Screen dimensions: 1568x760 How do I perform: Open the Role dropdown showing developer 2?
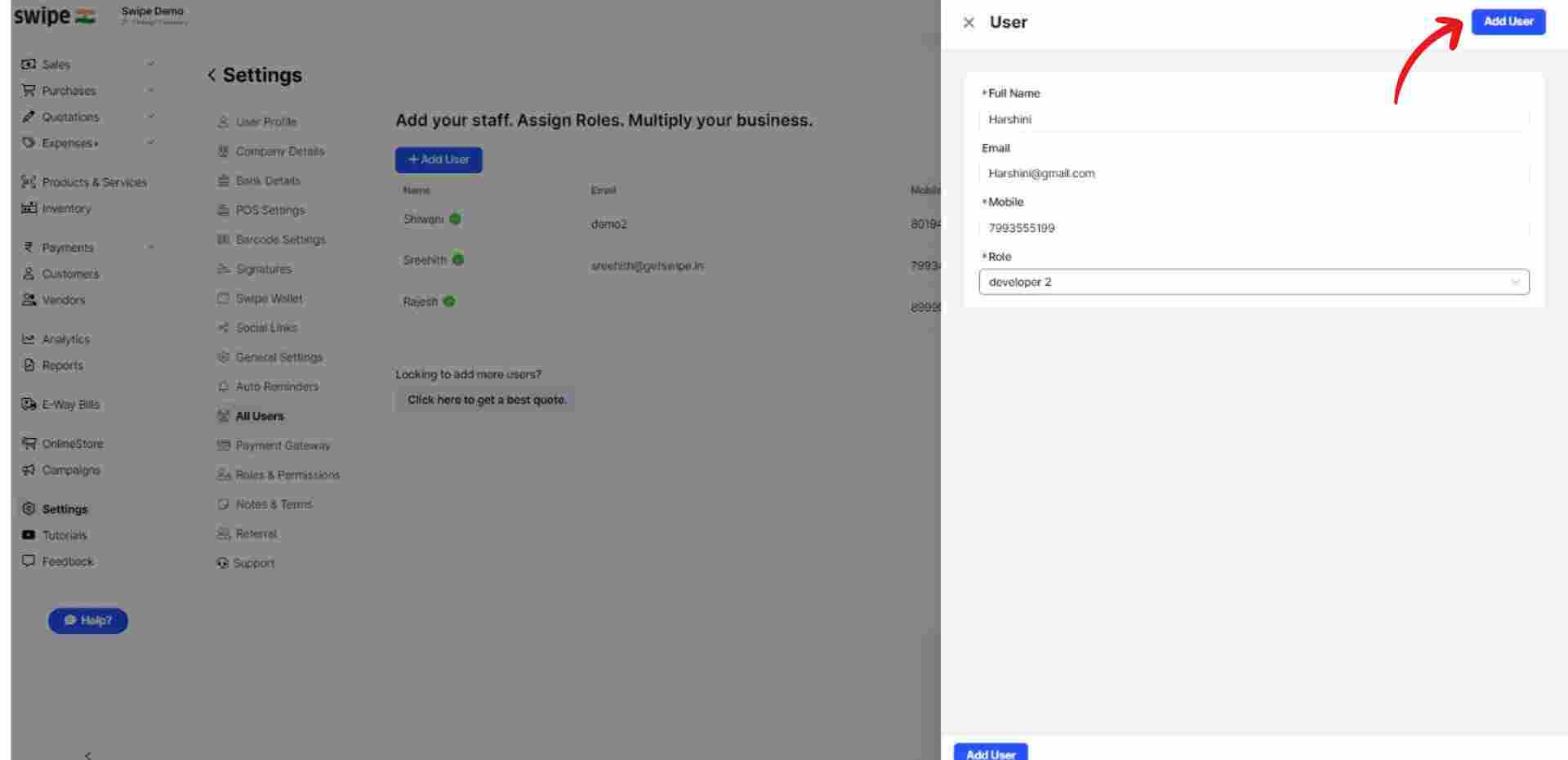pos(1254,282)
